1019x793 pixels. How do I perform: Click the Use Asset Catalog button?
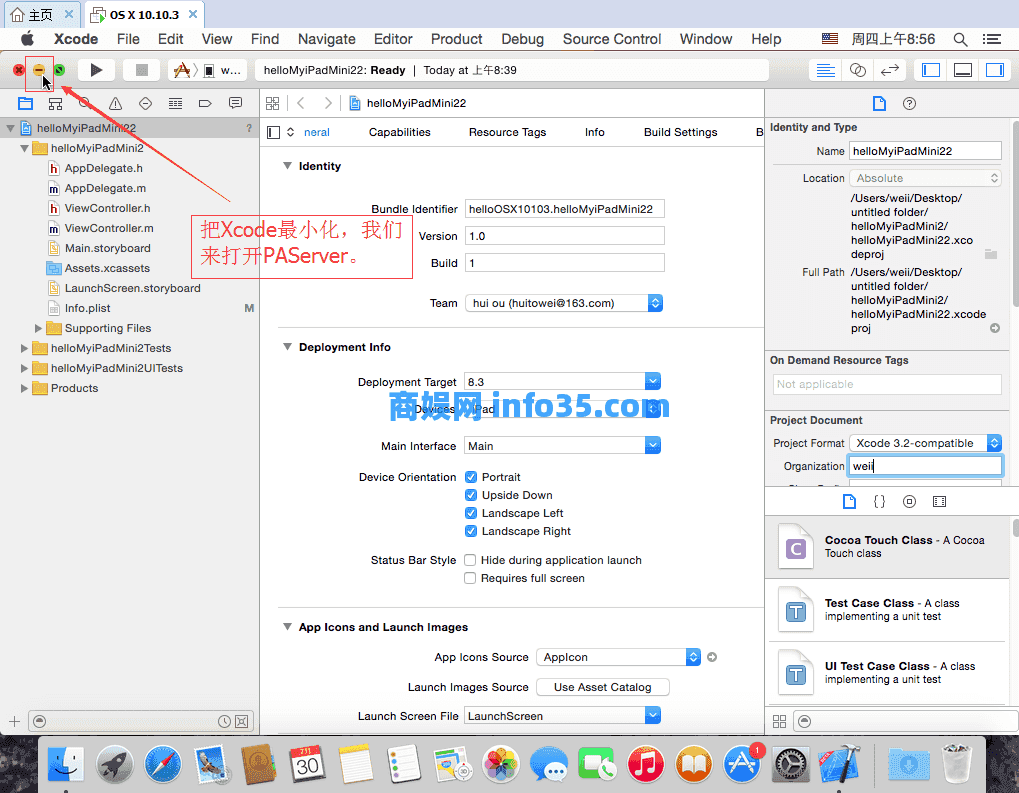click(602, 687)
